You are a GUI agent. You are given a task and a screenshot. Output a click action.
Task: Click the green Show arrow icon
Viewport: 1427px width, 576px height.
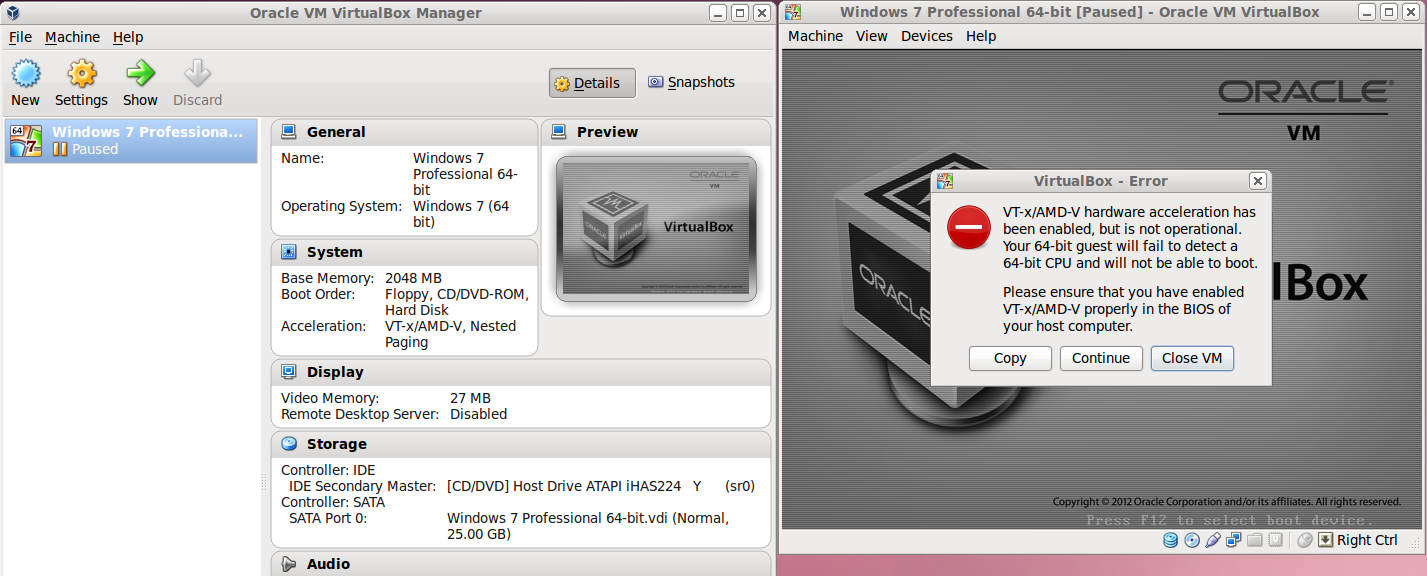pyautogui.click(x=140, y=73)
